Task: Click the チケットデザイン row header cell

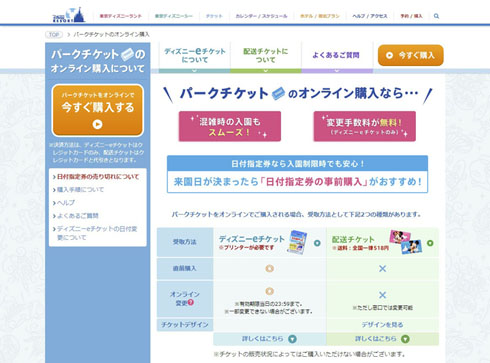Action: (185, 325)
